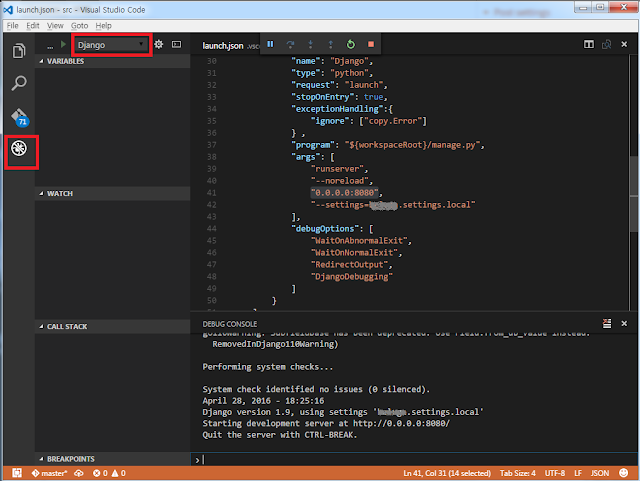Open the Edit menu

pyautogui.click(x=33, y=26)
